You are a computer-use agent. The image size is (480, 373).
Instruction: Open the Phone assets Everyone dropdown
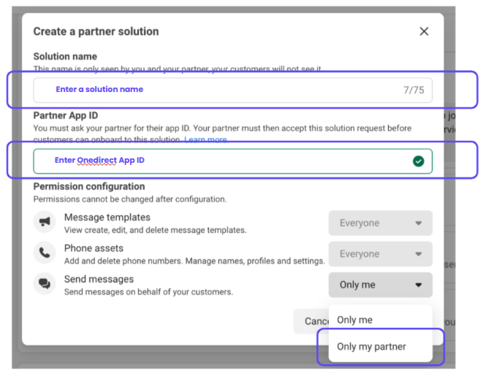tap(380, 254)
